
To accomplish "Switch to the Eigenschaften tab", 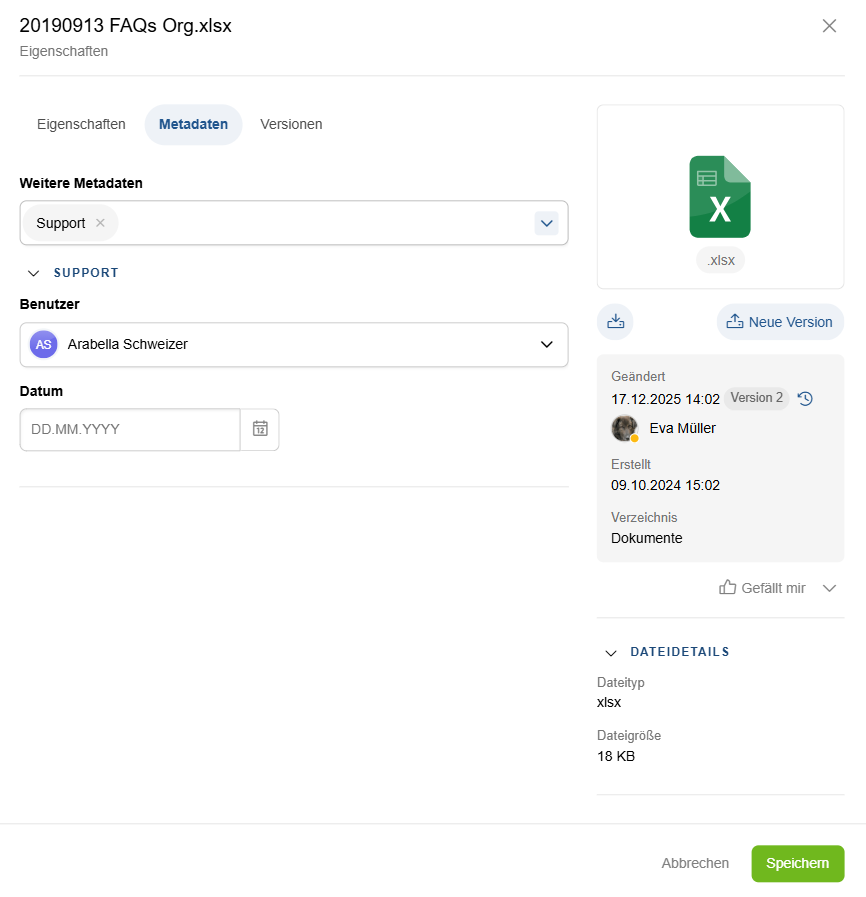I will tap(81, 125).
